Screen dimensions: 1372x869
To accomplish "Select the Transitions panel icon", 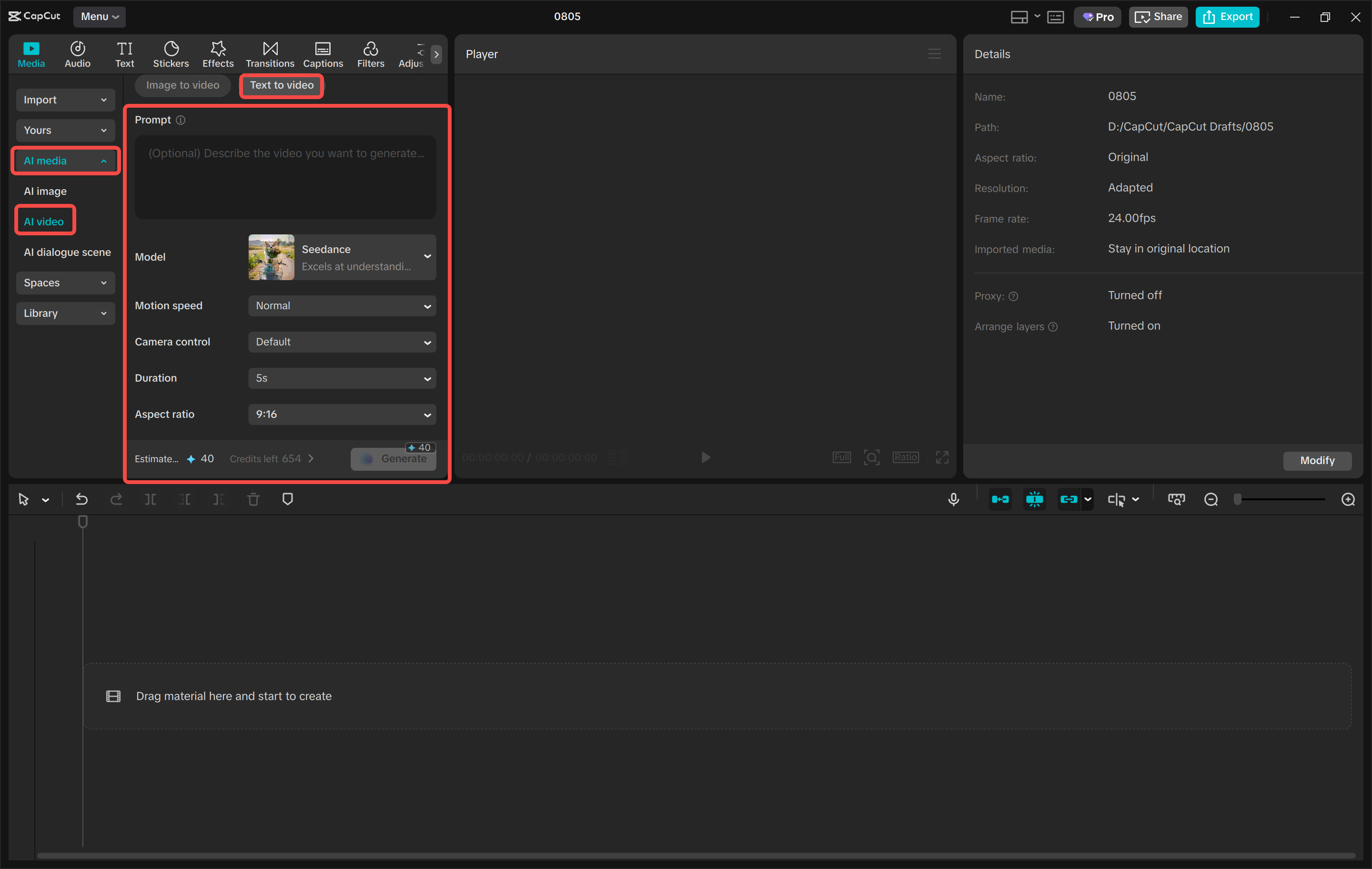I will [x=270, y=53].
